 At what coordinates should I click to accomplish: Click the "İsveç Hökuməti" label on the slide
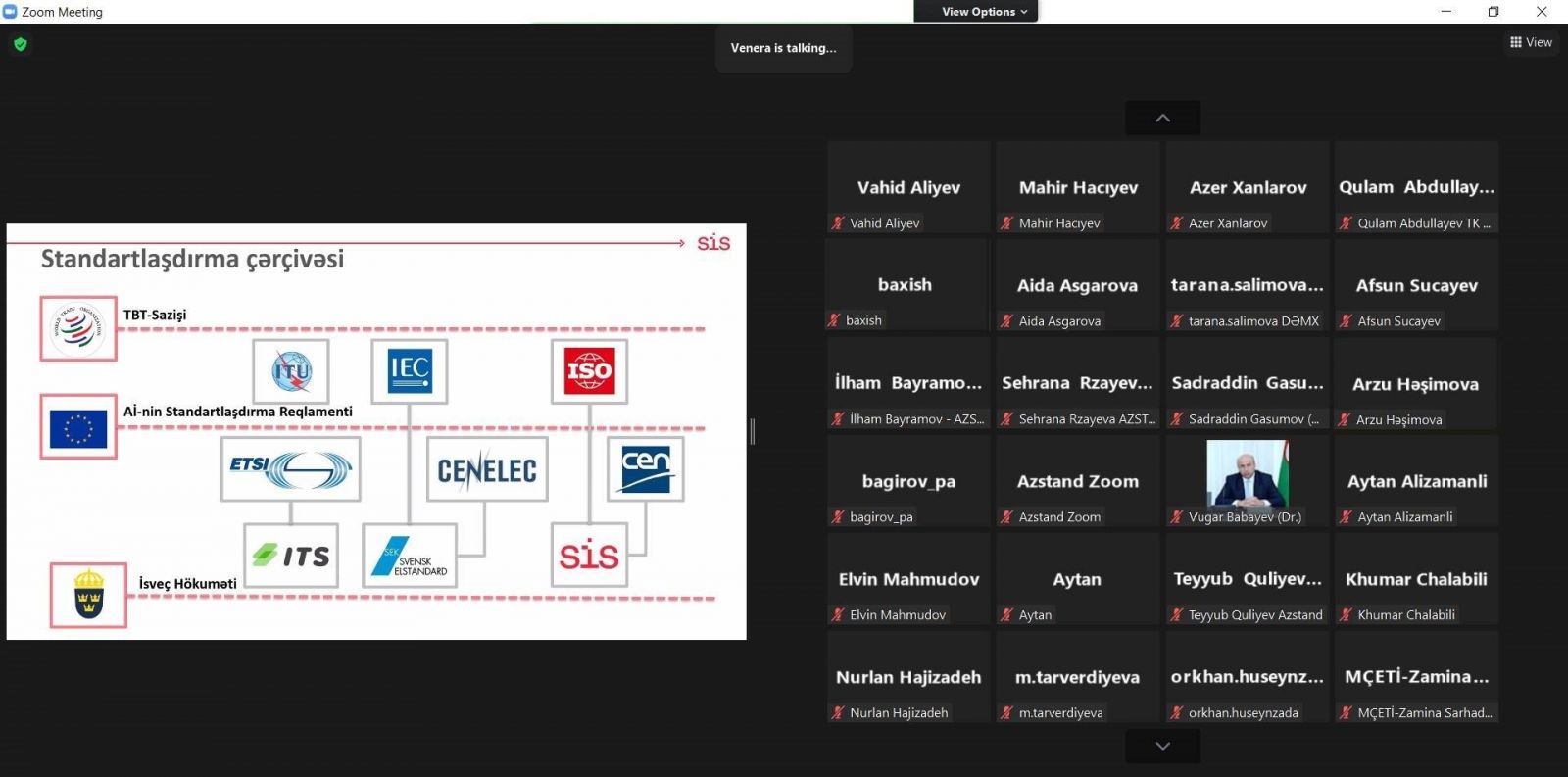click(188, 583)
